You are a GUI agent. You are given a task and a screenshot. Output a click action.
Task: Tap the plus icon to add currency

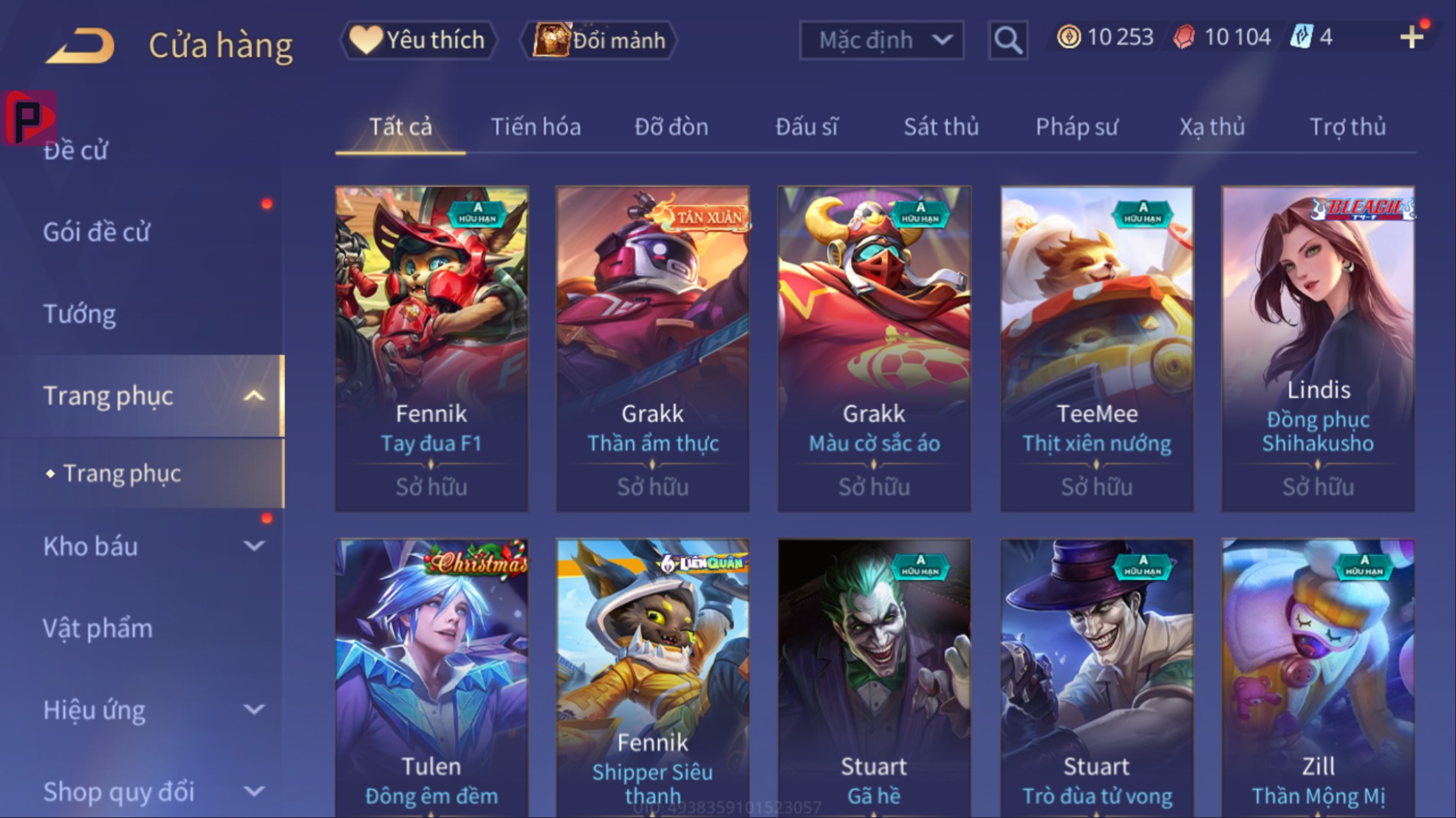click(x=1411, y=37)
